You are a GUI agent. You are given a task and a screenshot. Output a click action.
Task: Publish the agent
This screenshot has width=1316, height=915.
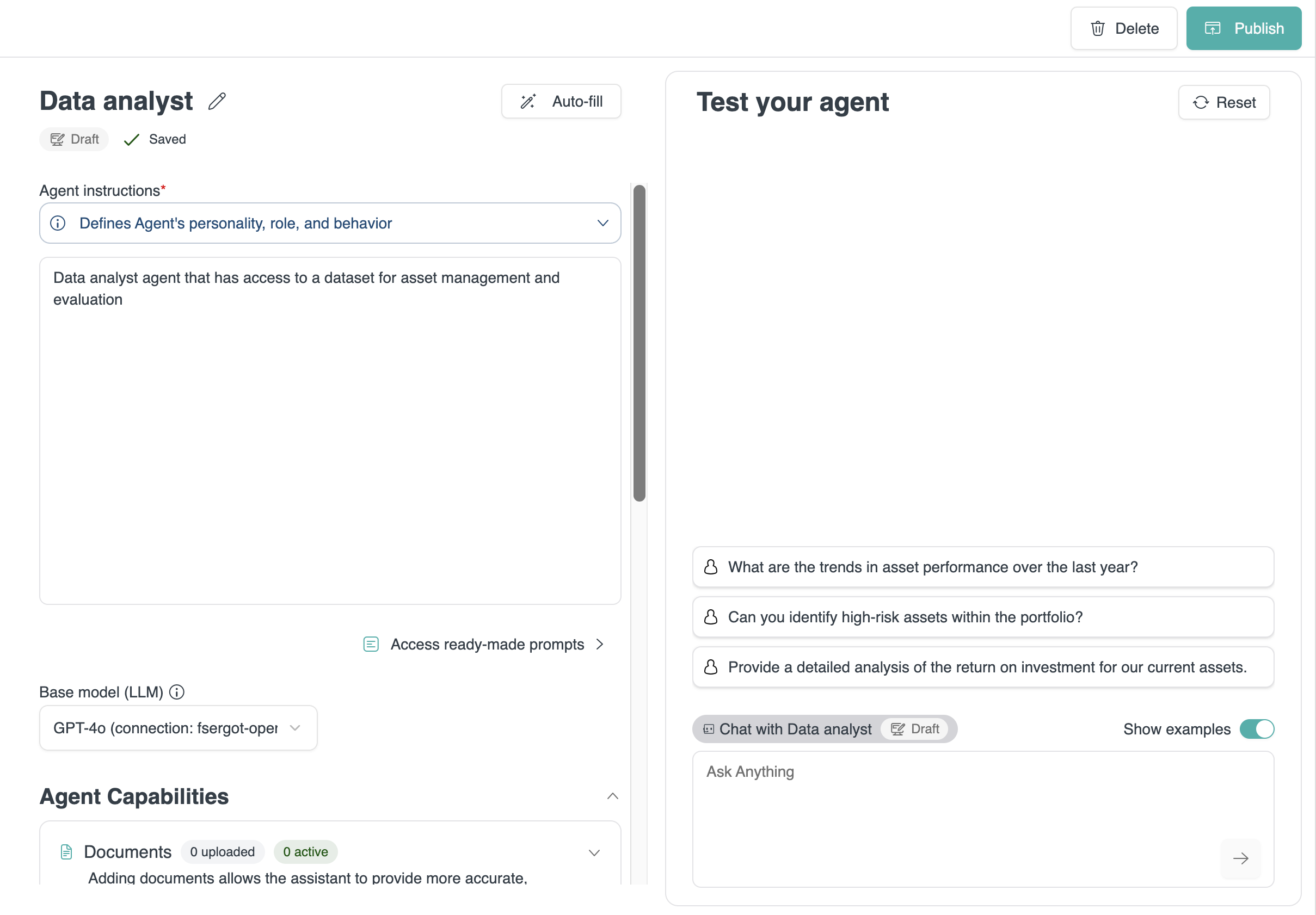1243,29
